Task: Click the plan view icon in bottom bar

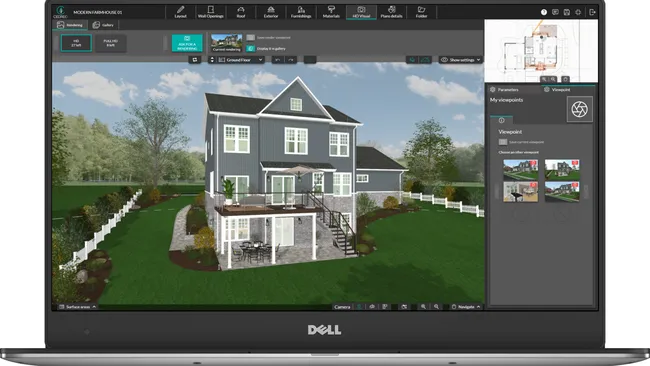Action: tap(385, 307)
